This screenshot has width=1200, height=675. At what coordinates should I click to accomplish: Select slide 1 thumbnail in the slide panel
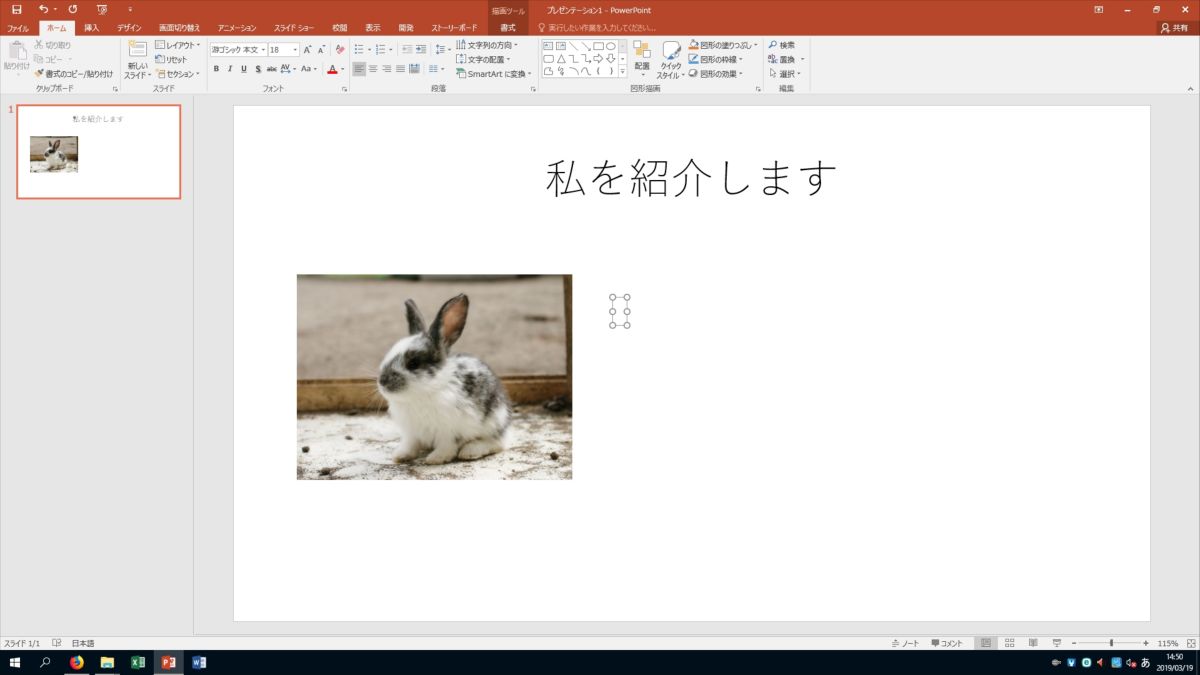(x=99, y=152)
